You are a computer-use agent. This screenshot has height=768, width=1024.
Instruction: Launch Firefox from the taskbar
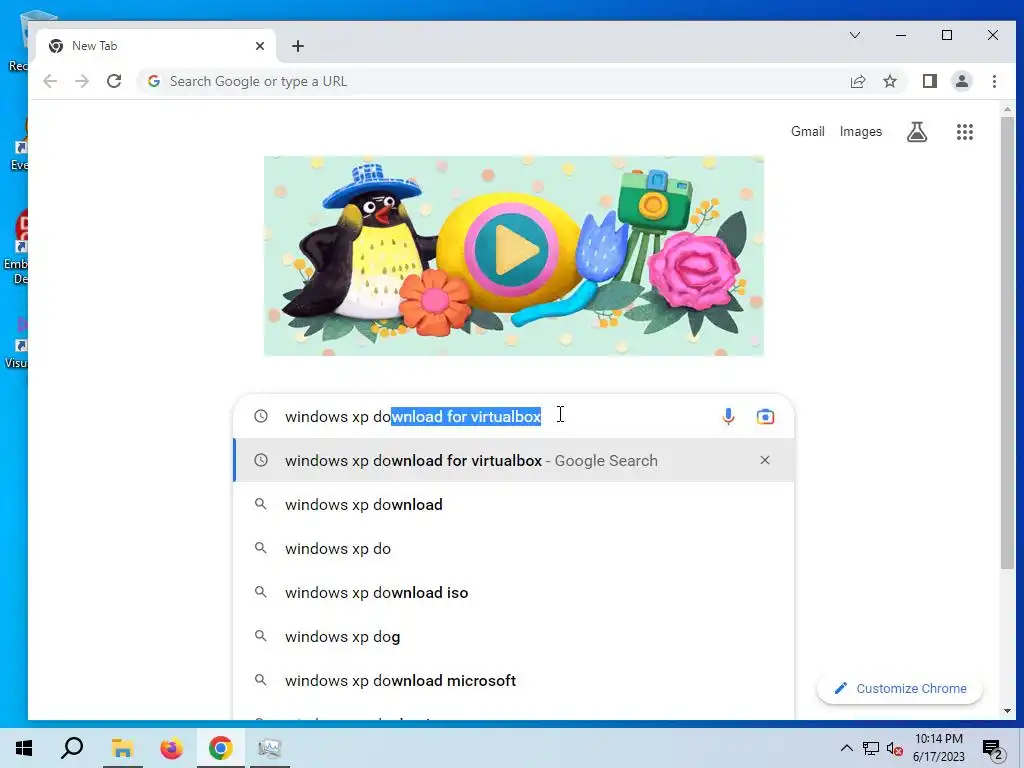tap(172, 748)
